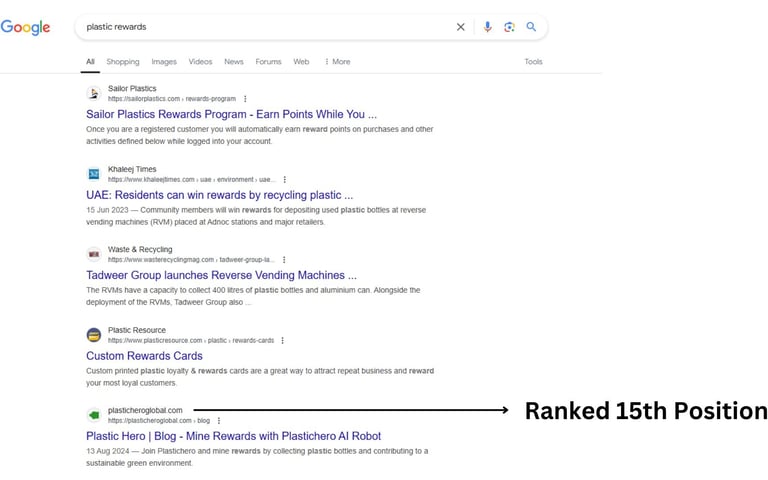This screenshot has height=480, width=768.
Task: Click the Plastic Resource site name
Action: (137, 330)
